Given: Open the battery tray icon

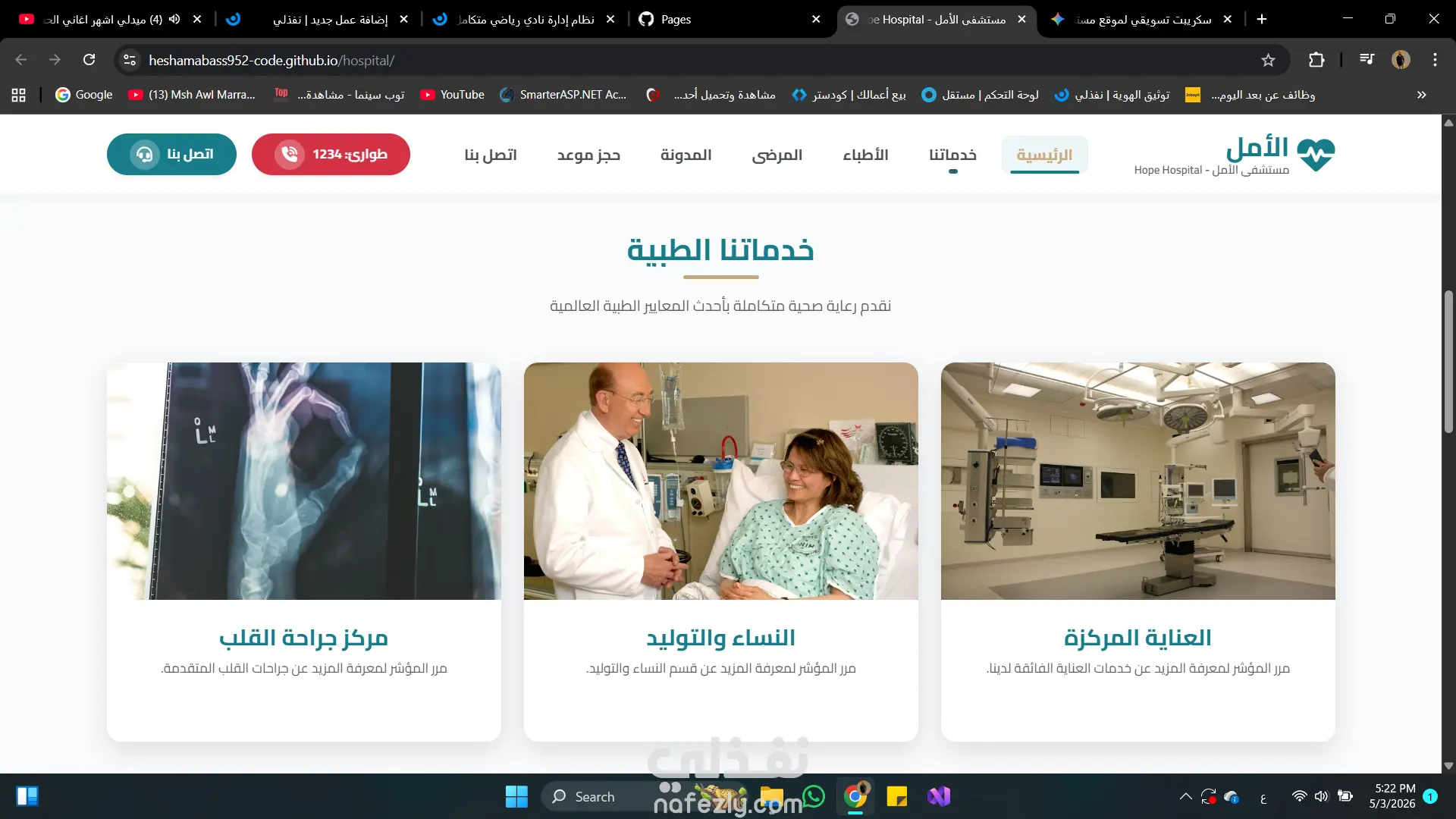Looking at the screenshot, I should click(1345, 796).
